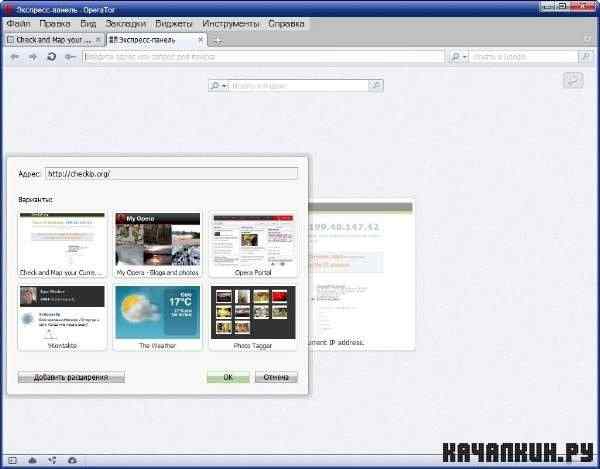Click the Opera Link cloud icon
This screenshot has height=469, width=600.
pos(33,461)
